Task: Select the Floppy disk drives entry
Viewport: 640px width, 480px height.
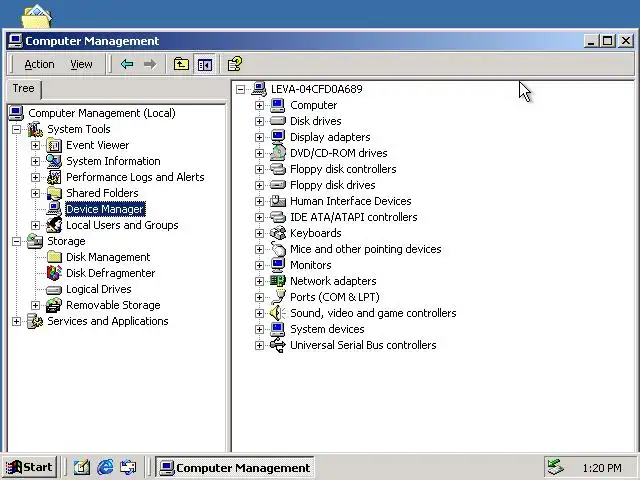Action: point(333,185)
